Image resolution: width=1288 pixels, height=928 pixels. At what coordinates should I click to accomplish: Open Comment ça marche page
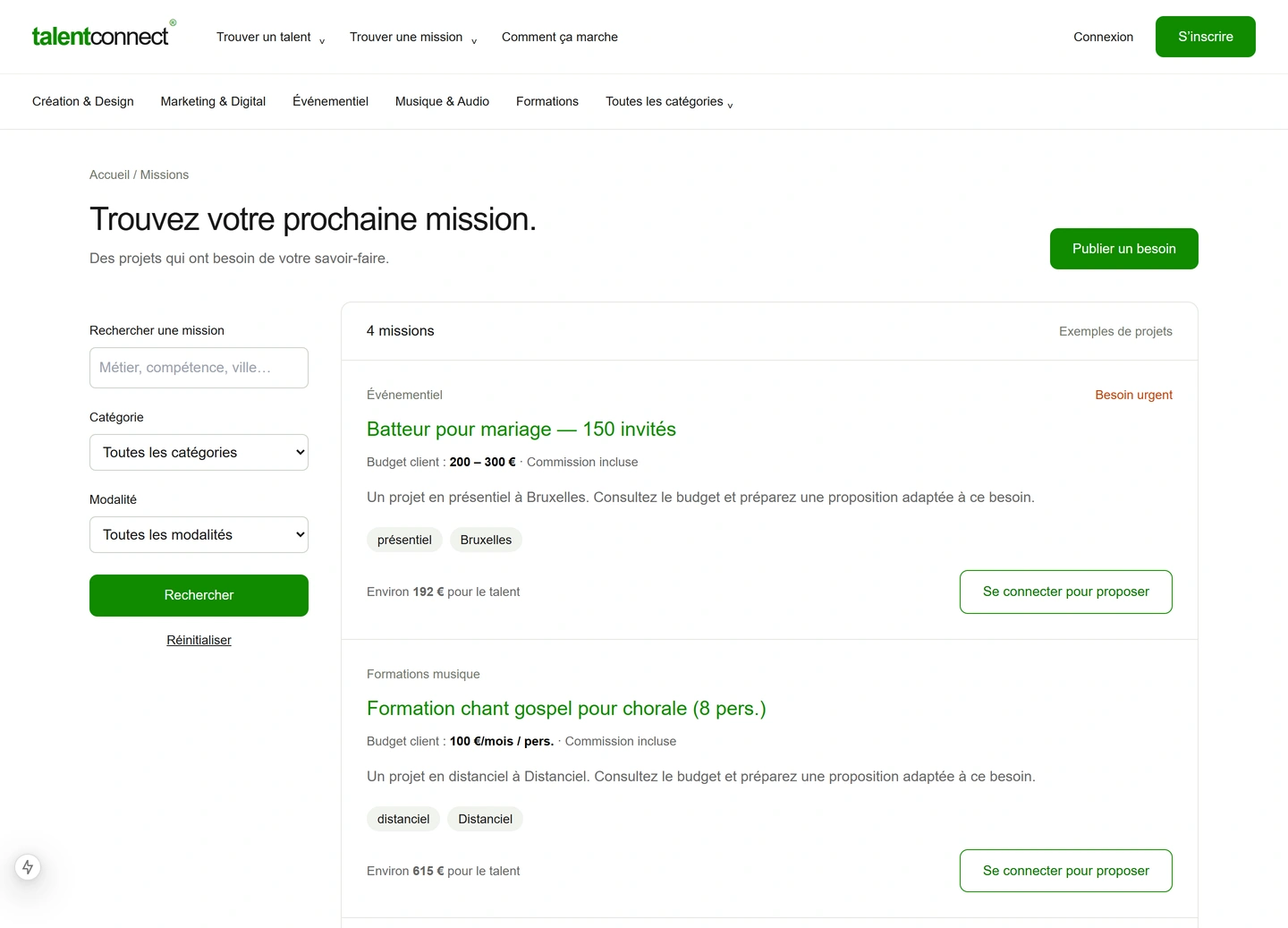560,37
